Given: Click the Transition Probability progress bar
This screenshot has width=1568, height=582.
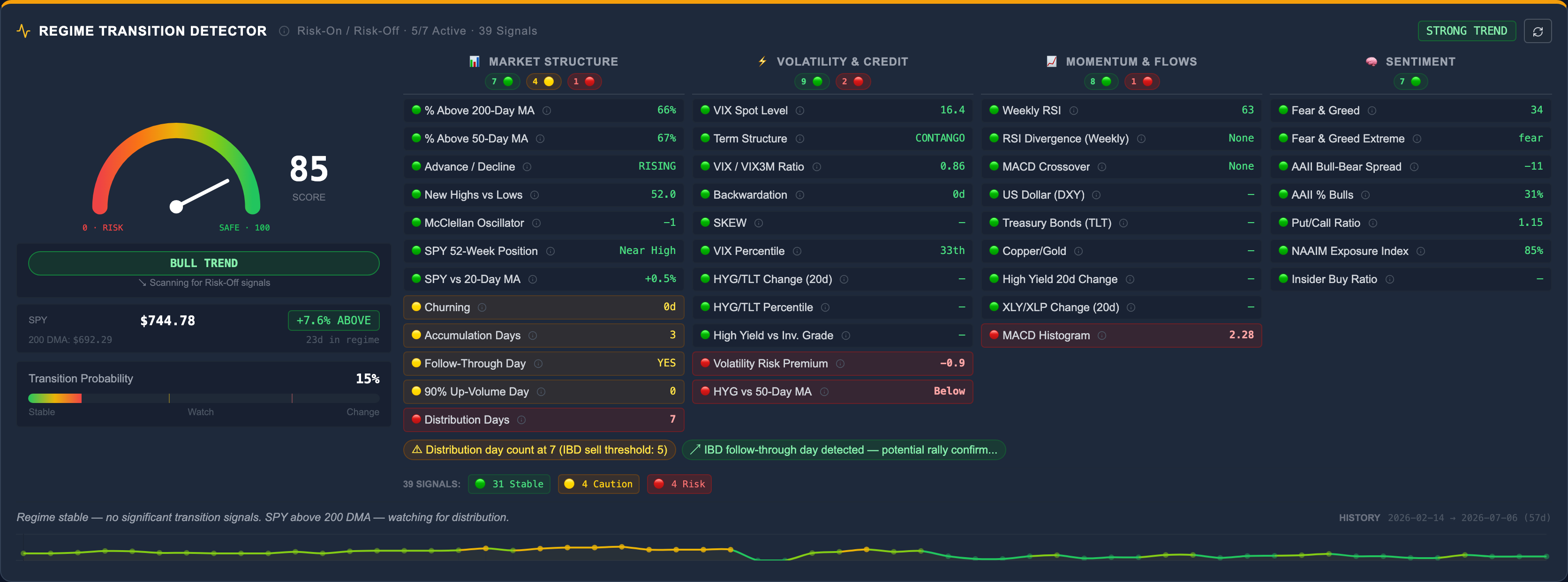Looking at the screenshot, I should click(204, 398).
